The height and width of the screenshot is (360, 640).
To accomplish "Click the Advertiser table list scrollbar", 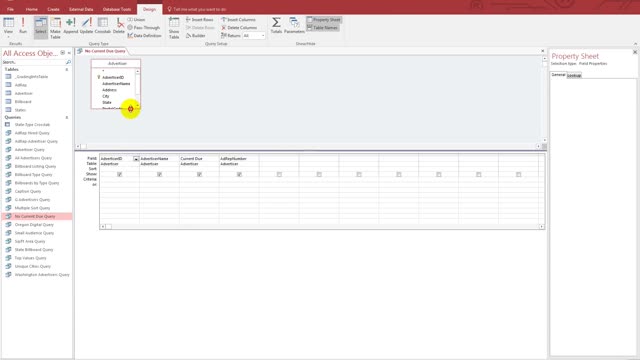I will [x=138, y=88].
